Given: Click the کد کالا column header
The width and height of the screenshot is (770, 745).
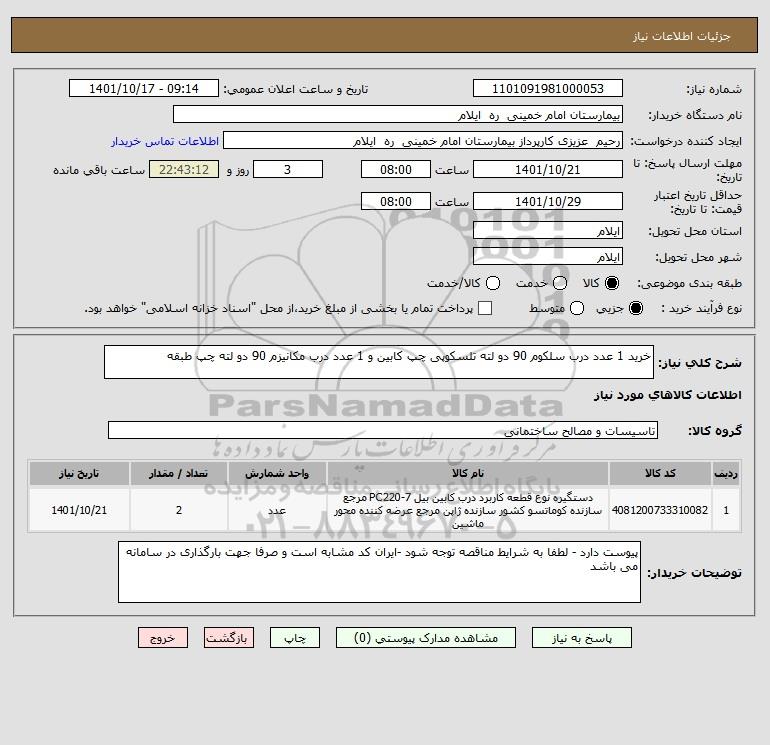Looking at the screenshot, I should pos(660,473).
